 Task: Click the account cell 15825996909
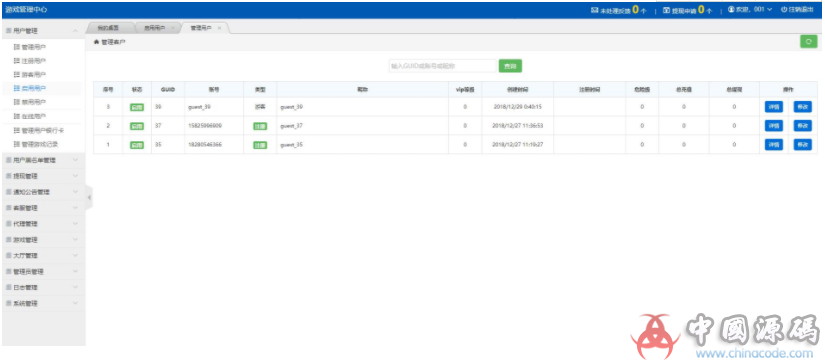click(205, 126)
